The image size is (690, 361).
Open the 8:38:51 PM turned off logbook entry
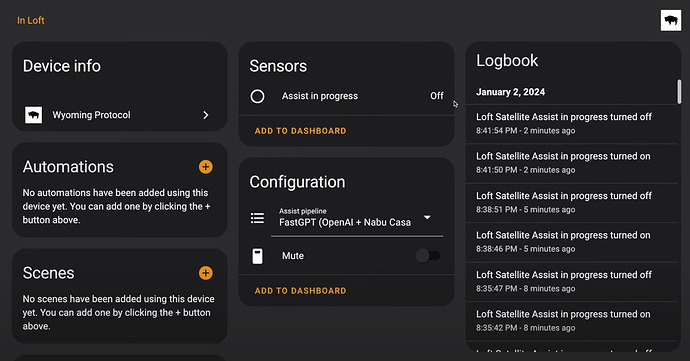(x=571, y=203)
